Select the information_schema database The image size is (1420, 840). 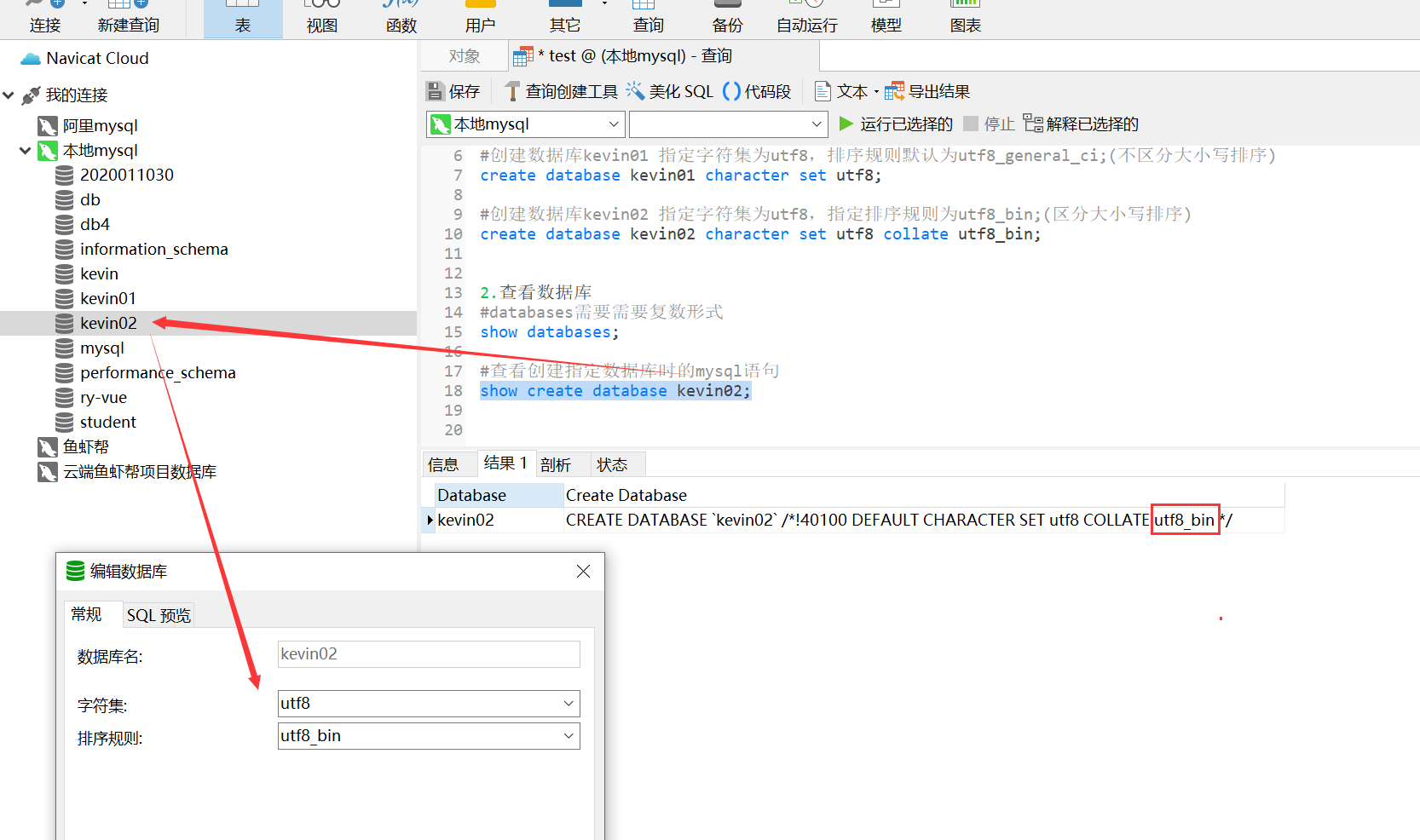(x=153, y=250)
